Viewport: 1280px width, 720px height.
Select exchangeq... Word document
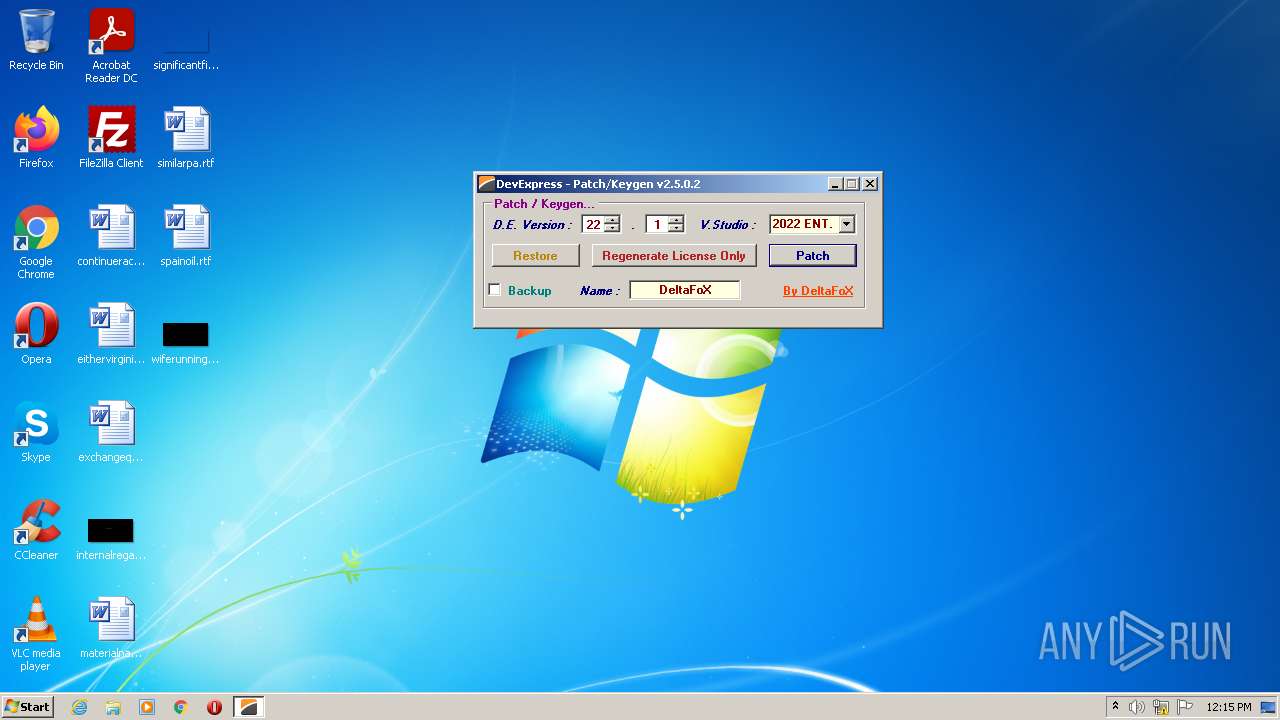[111, 432]
